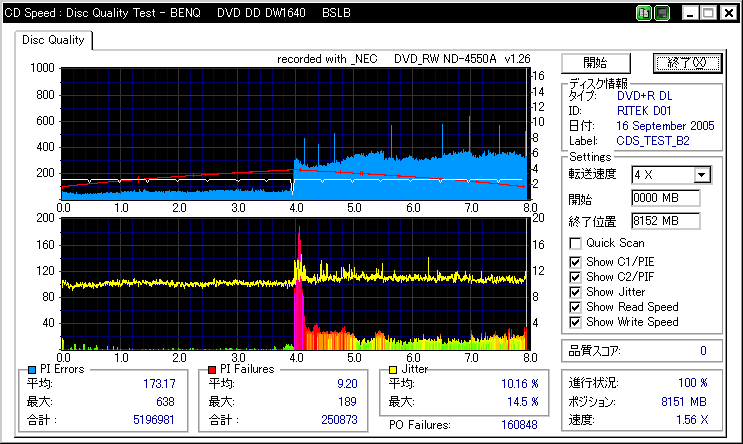Click the yellow Jitter legend swatch

click(393, 370)
